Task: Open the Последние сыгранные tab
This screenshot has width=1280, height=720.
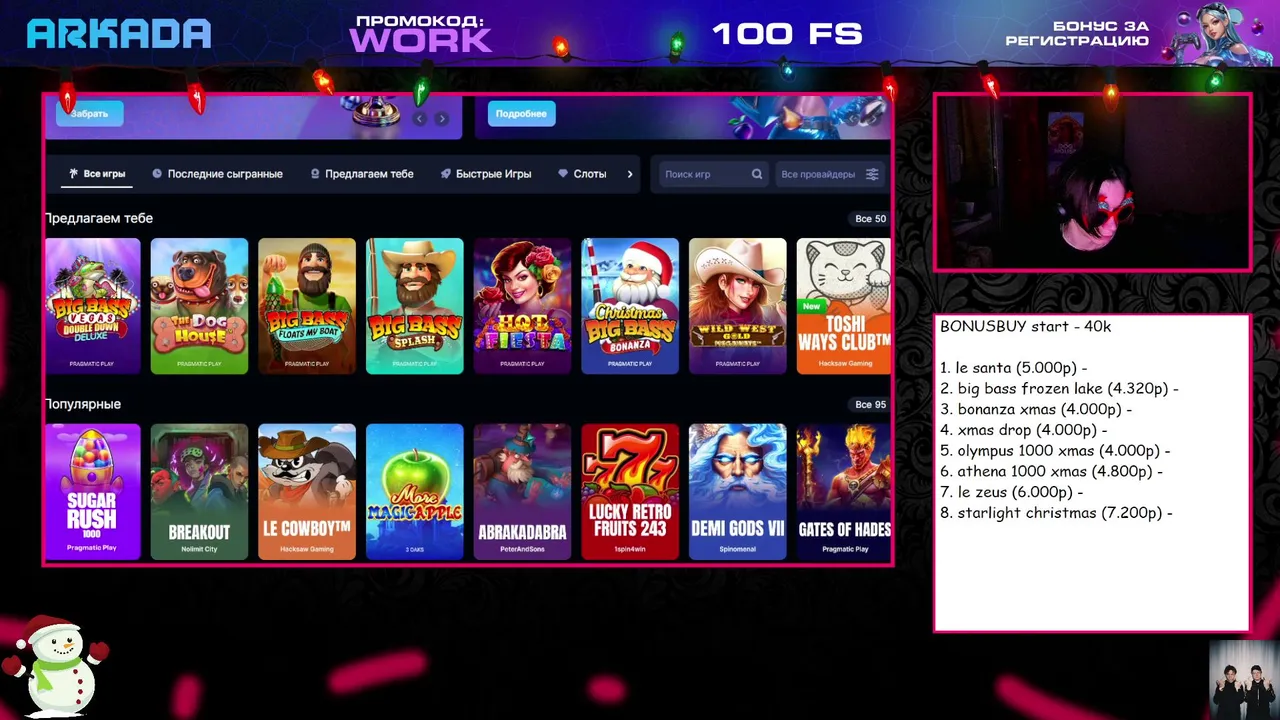Action: [x=217, y=174]
